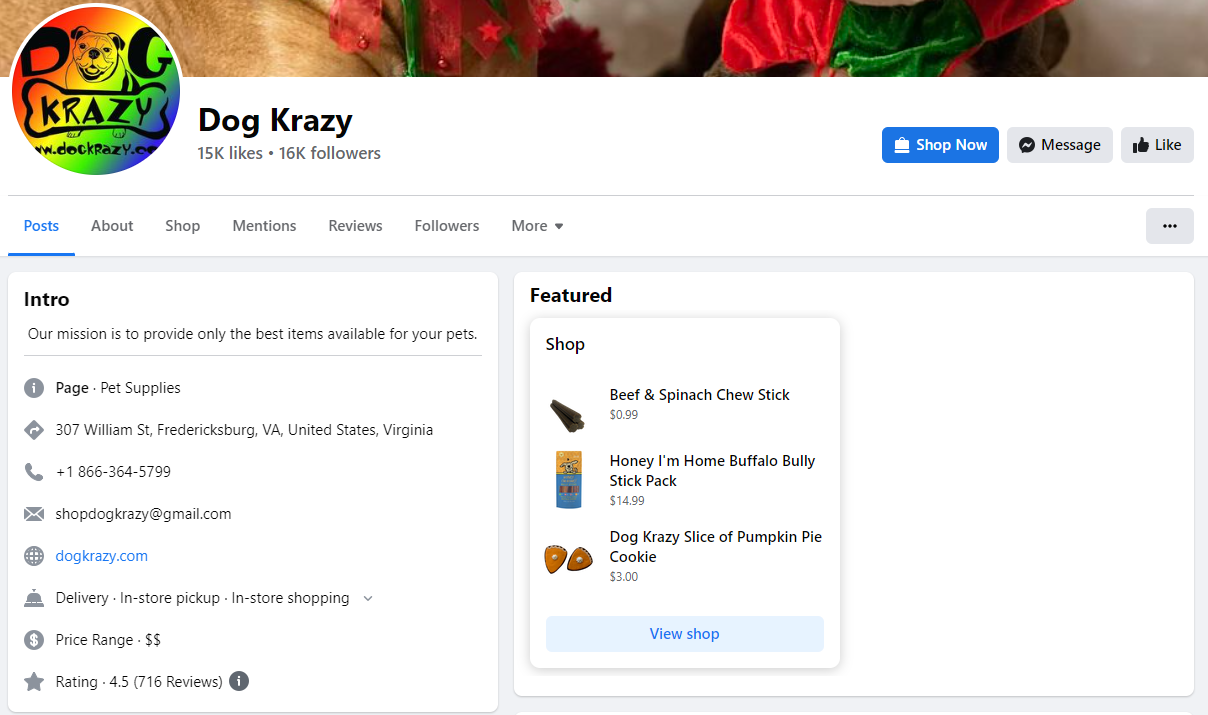Viewport: 1208px width, 715px height.
Task: Click the email envelope icon
Action: coord(33,513)
